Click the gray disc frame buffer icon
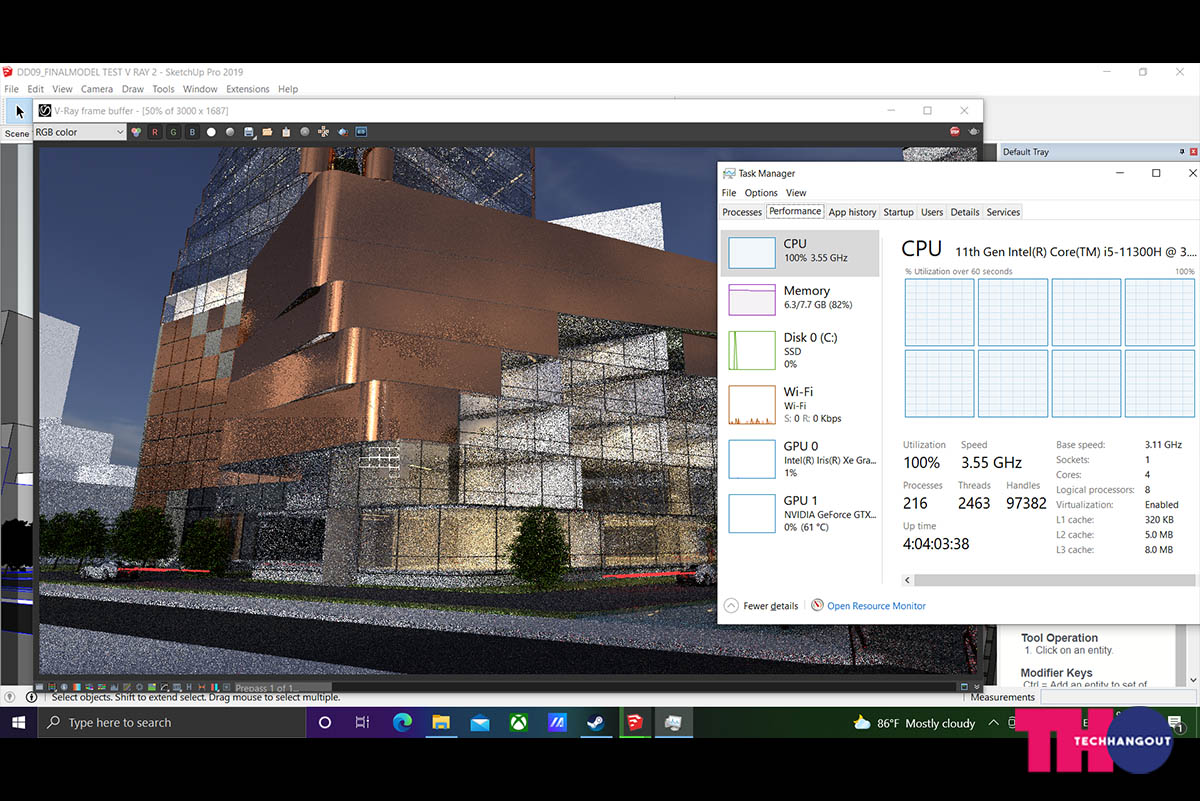This screenshot has width=1200, height=801. [304, 132]
